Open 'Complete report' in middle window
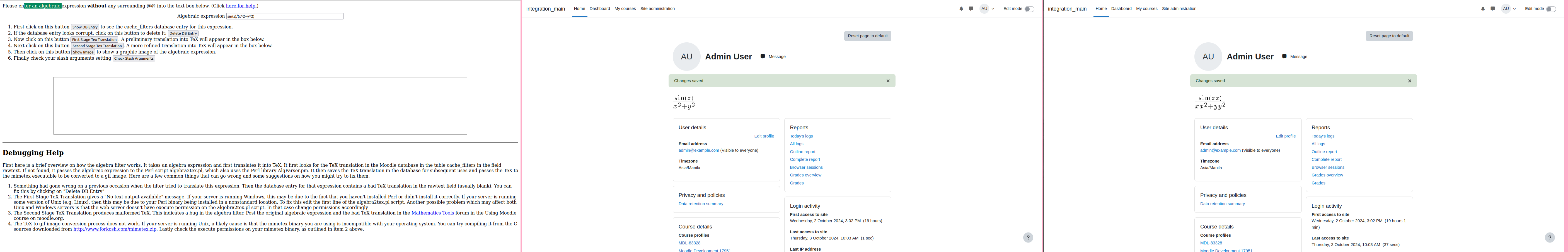Image resolution: width=1568 pixels, height=252 pixels. [805, 159]
